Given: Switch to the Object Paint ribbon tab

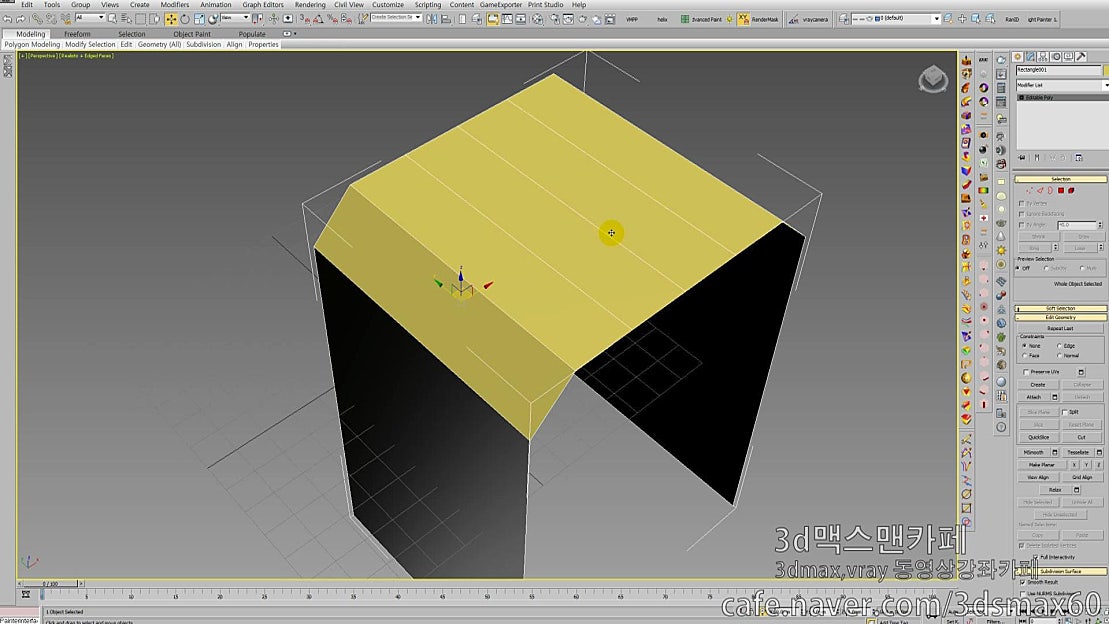Looking at the screenshot, I should (193, 33).
